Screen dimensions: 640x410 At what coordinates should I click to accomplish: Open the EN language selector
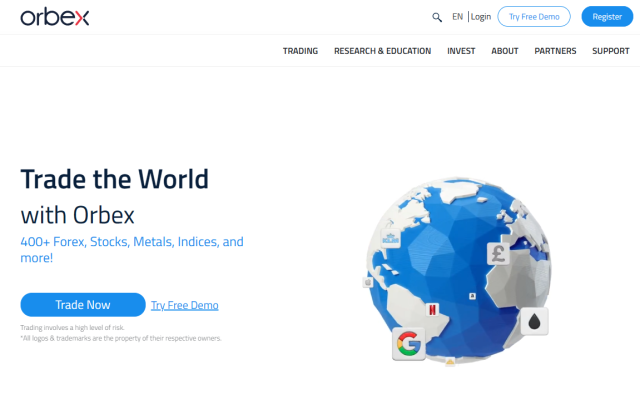458,17
